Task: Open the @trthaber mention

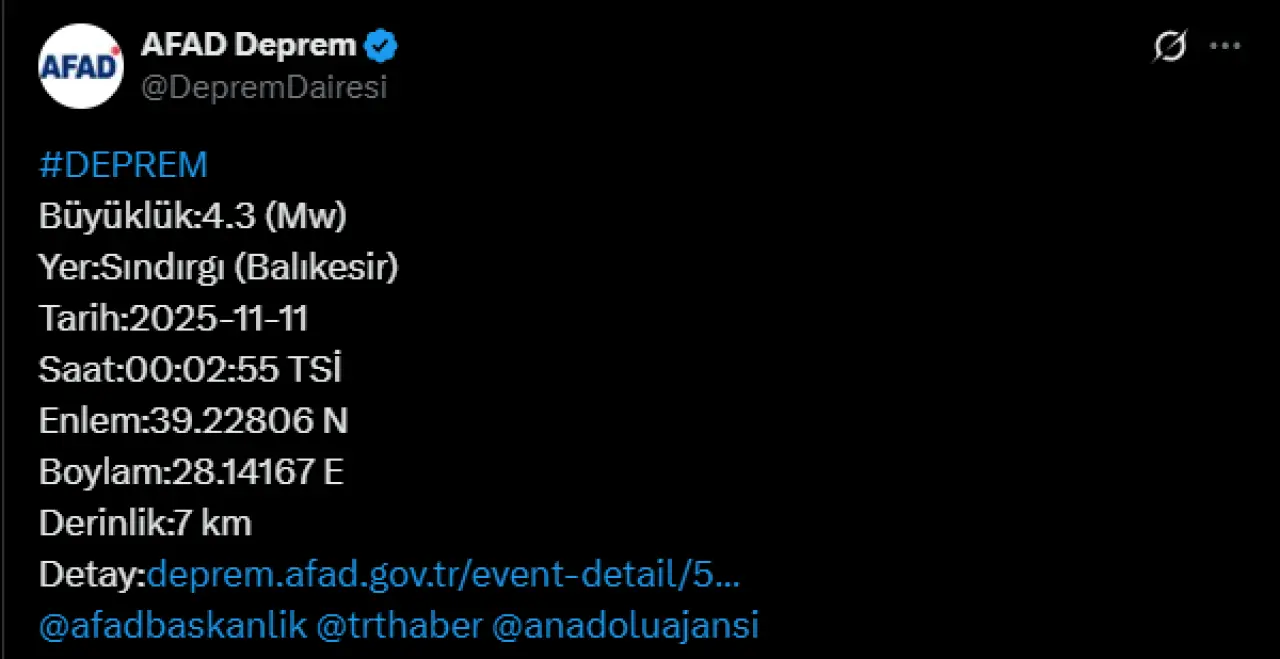Action: click(x=399, y=626)
